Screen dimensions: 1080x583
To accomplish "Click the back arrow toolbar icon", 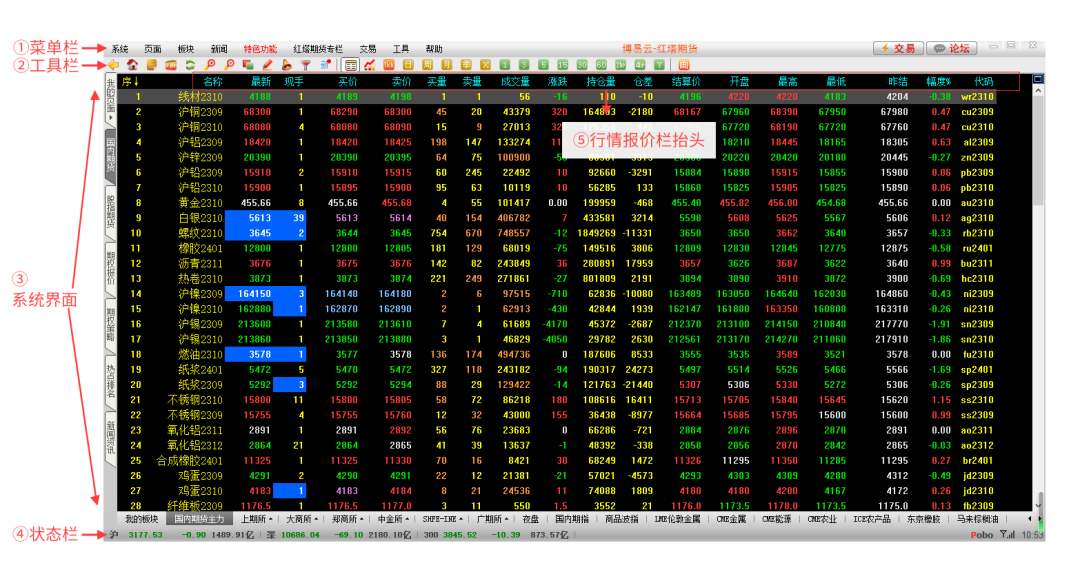I will 113,65.
